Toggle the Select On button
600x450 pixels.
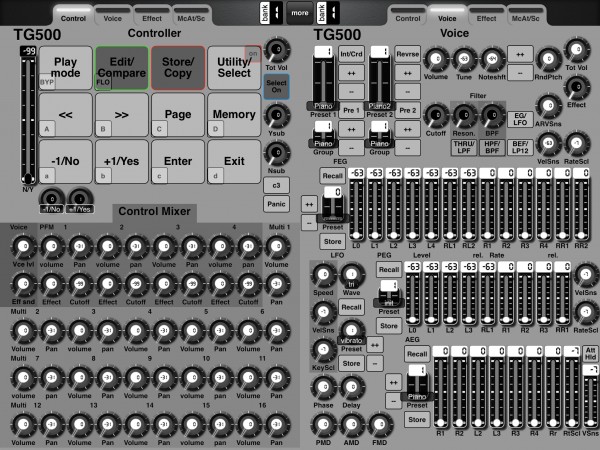(276, 86)
